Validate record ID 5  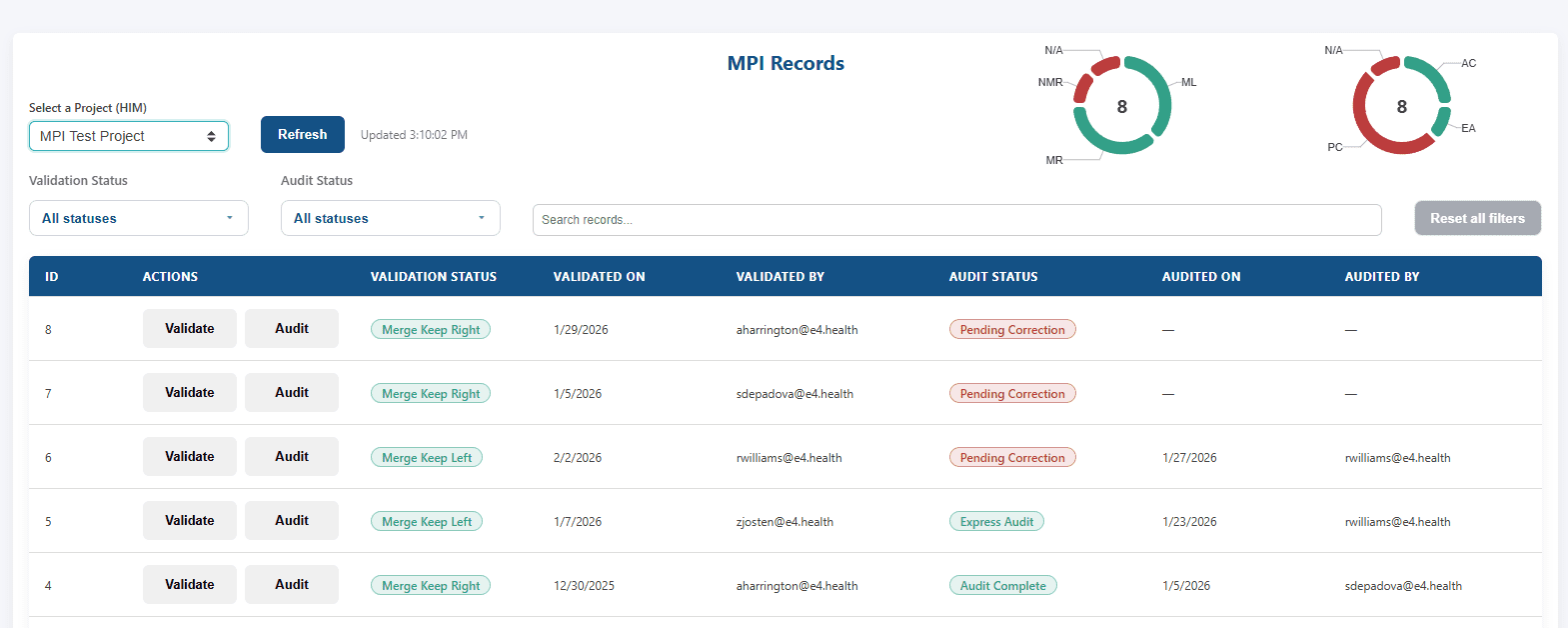tap(190, 520)
